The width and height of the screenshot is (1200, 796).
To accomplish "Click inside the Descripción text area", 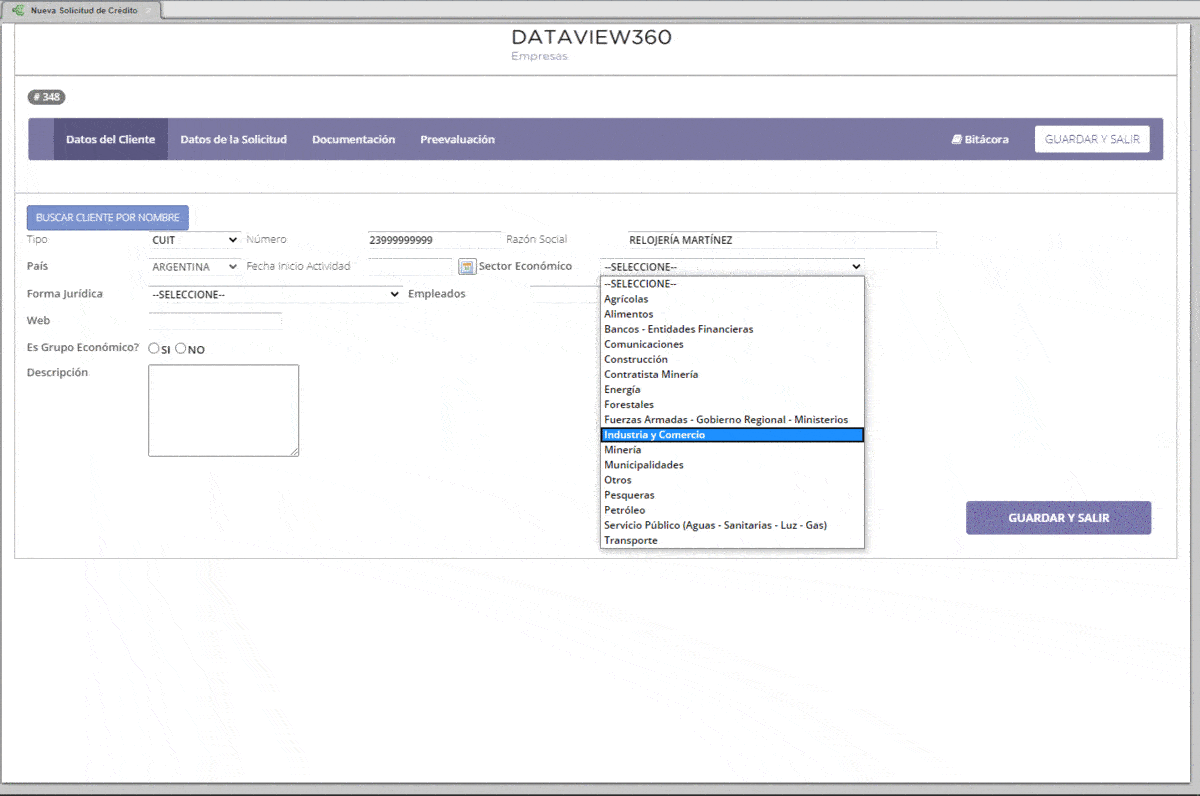I will (224, 411).
